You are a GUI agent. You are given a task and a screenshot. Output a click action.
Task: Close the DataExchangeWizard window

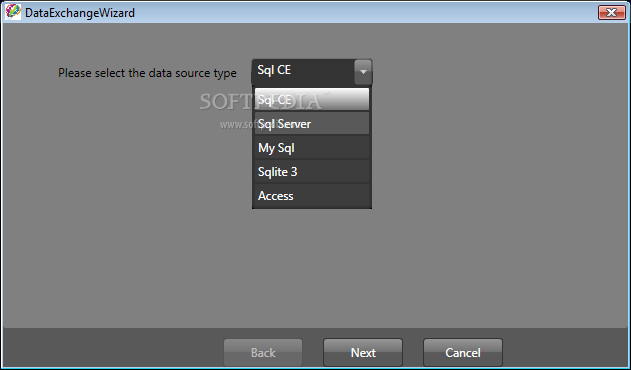pyautogui.click(x=611, y=12)
